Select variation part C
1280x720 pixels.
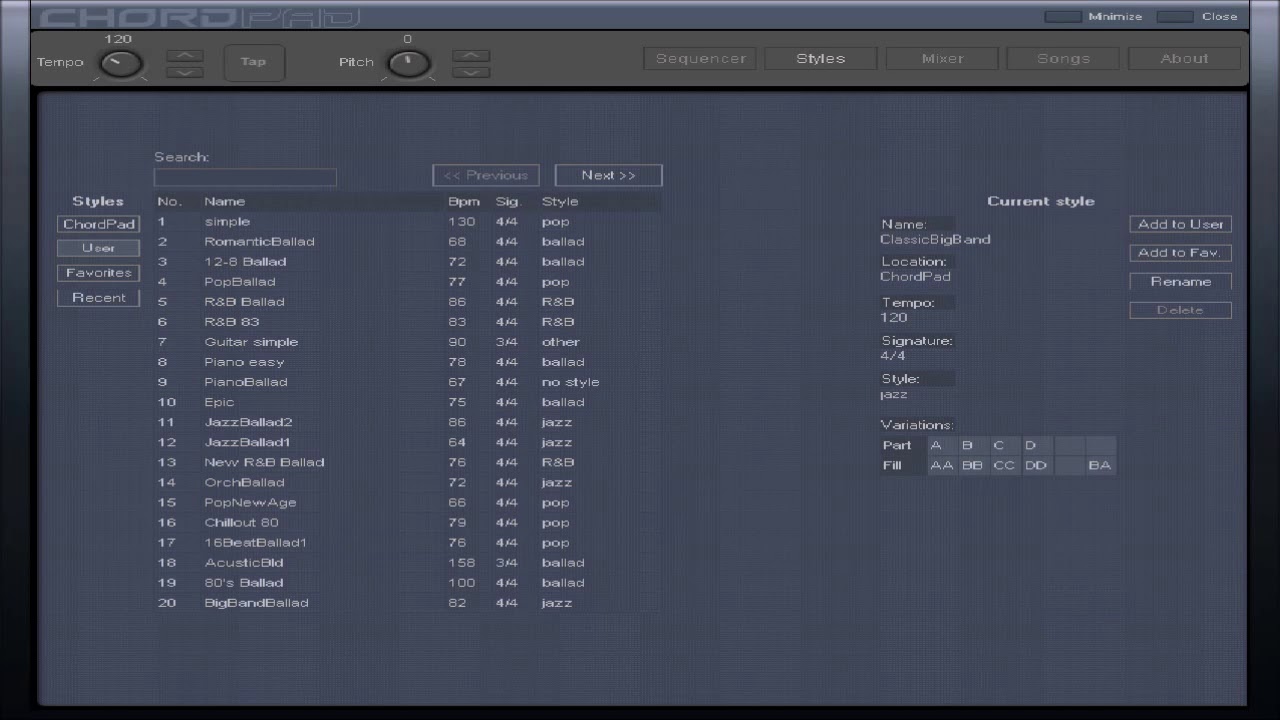(x=1005, y=445)
